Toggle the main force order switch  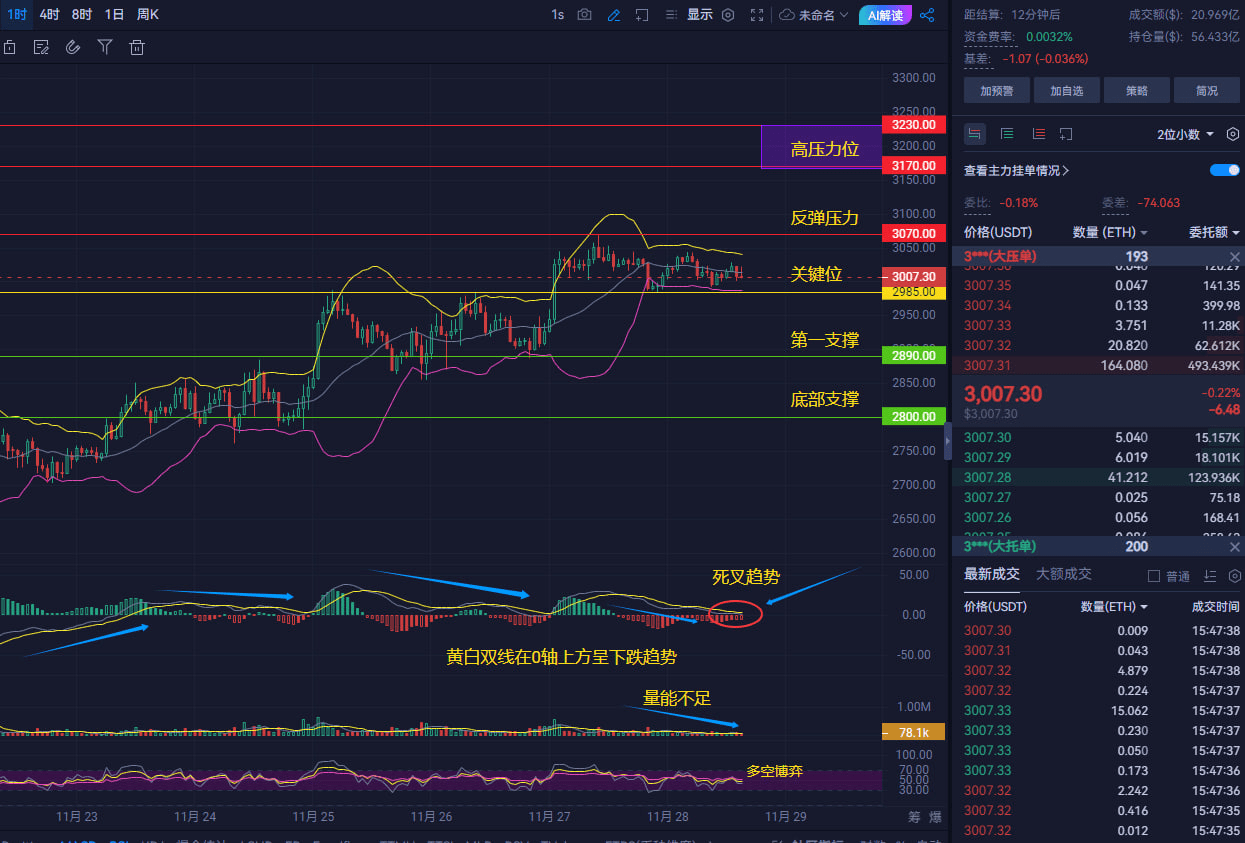(x=1224, y=170)
